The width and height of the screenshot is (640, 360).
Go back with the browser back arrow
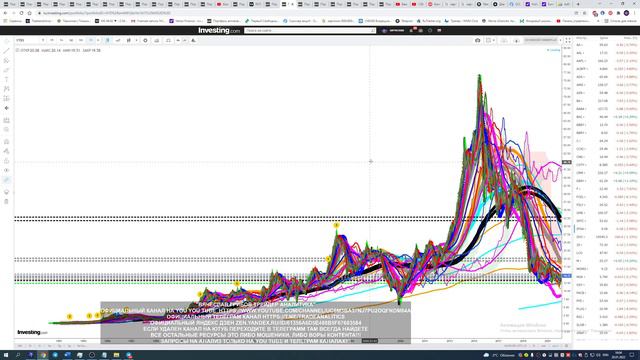5,13
